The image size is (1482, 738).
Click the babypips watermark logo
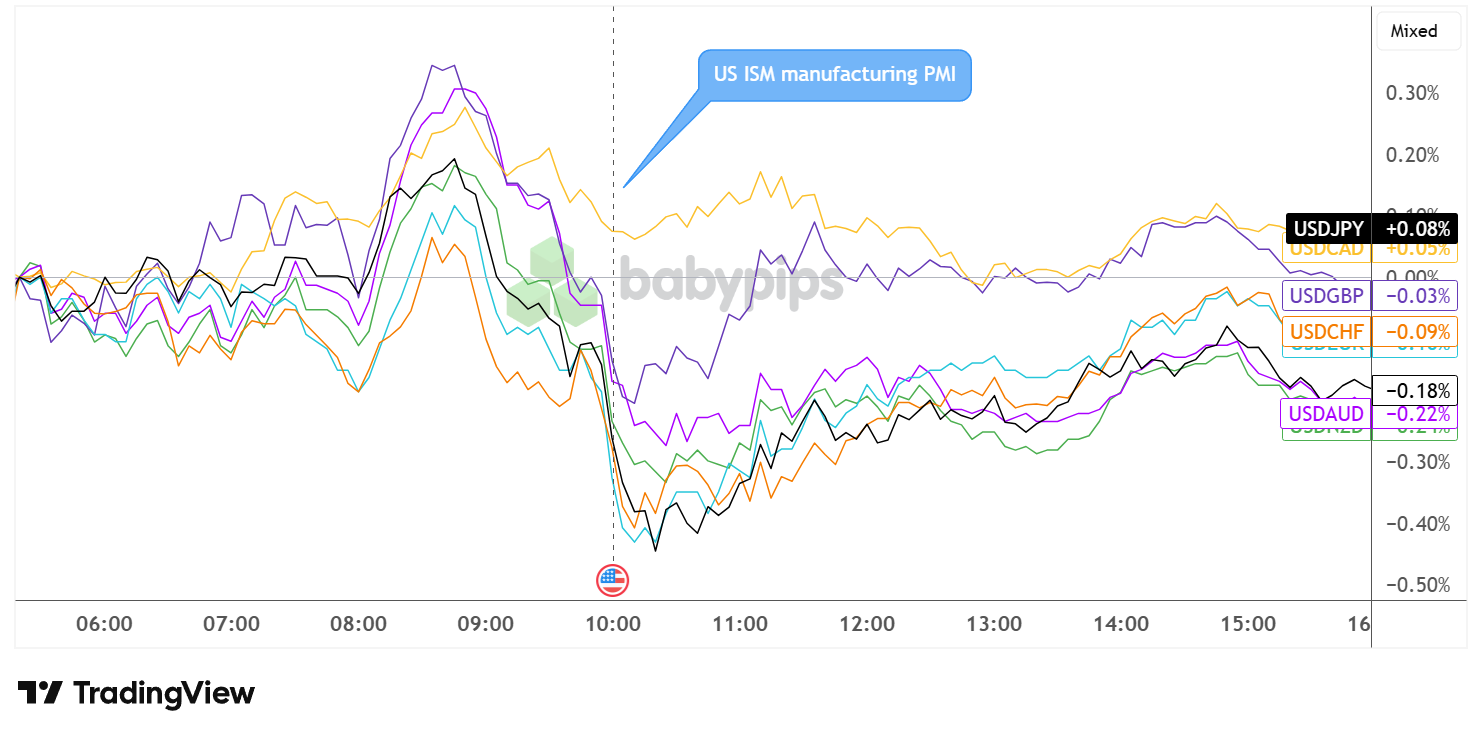tap(674, 283)
